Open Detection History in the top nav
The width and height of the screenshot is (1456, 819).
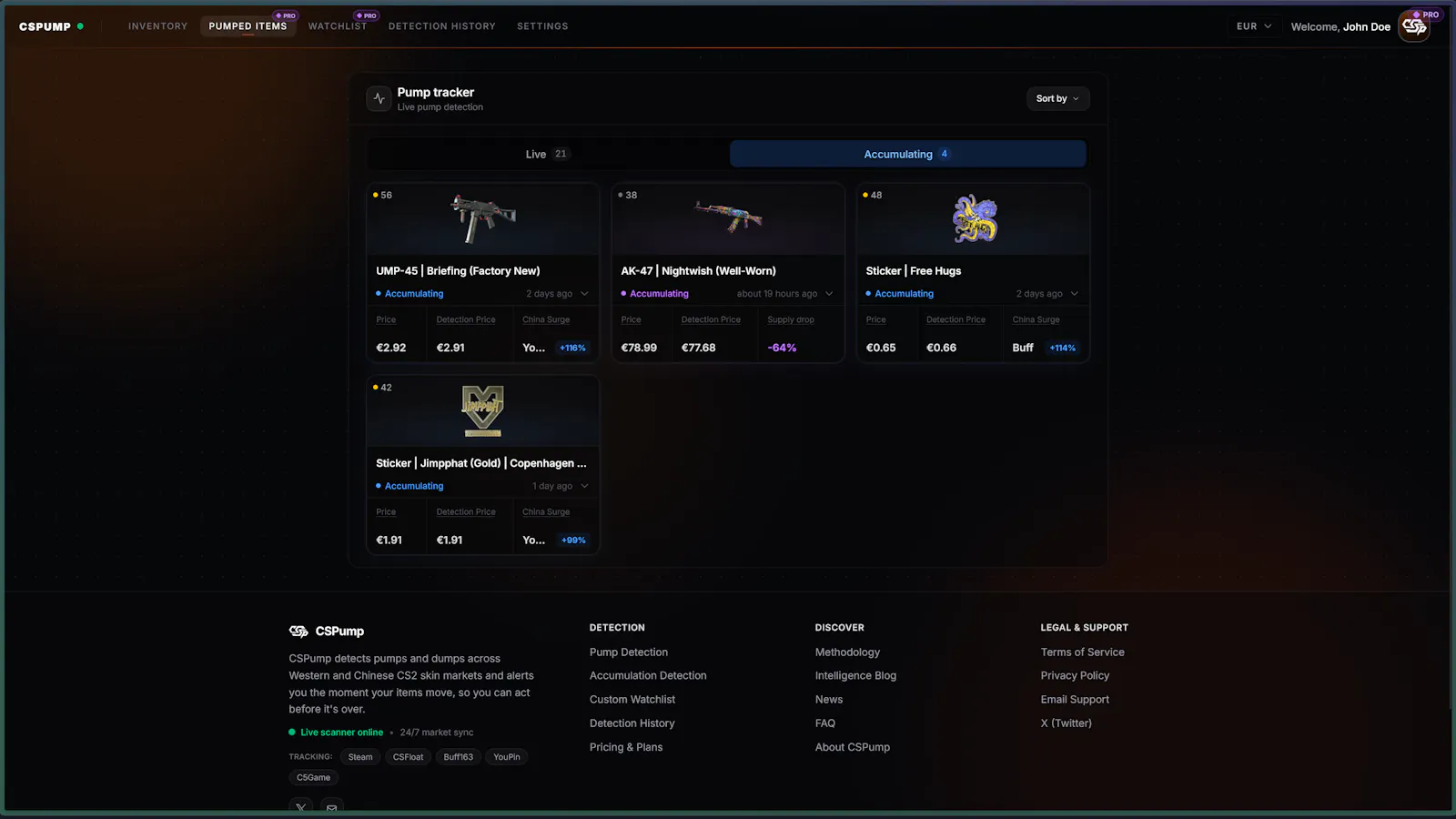(x=442, y=26)
